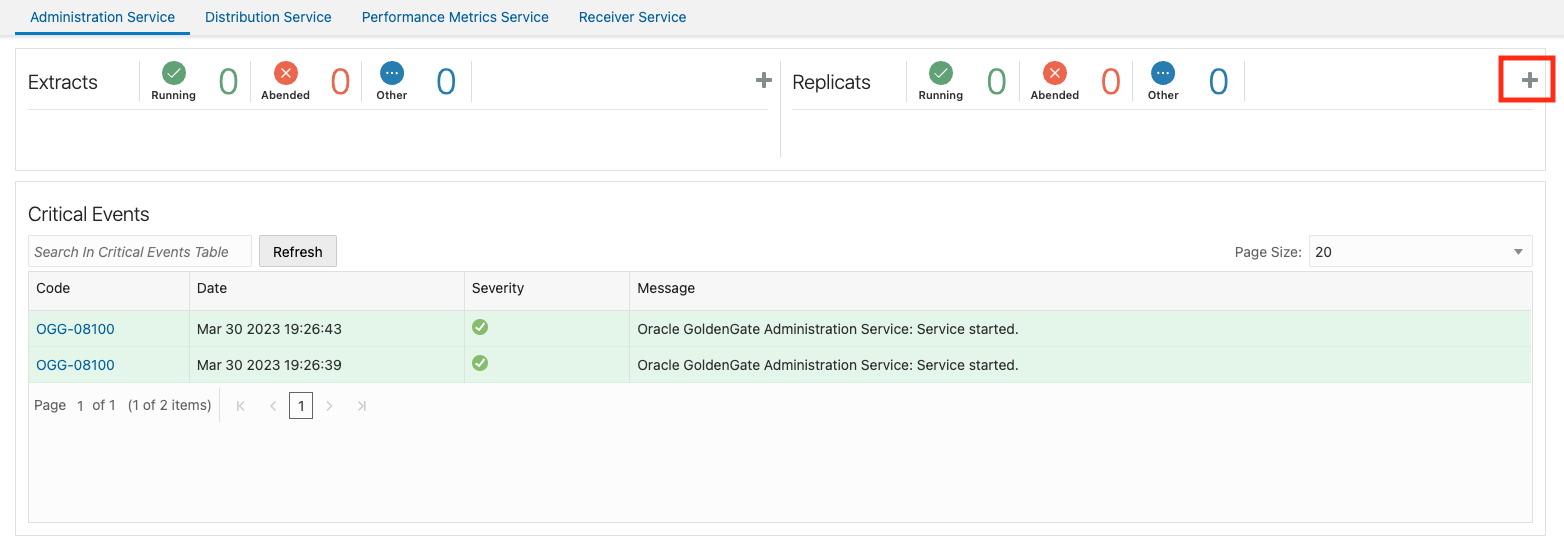The image size is (1564, 555).
Task: Click the Replicats Running green checkmark icon
Action: [x=941, y=73]
